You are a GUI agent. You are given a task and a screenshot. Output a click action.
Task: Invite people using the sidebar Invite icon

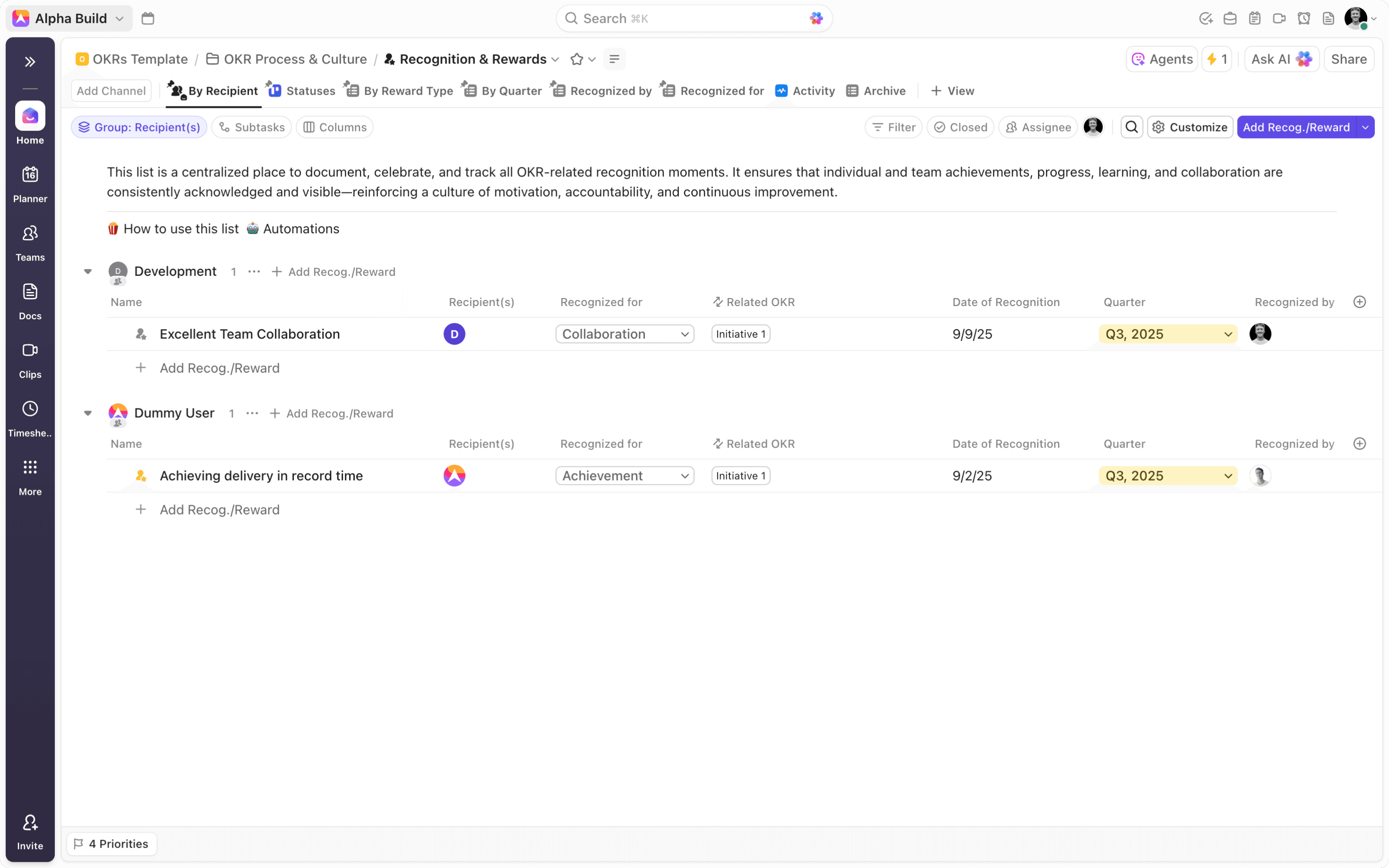coord(30,823)
